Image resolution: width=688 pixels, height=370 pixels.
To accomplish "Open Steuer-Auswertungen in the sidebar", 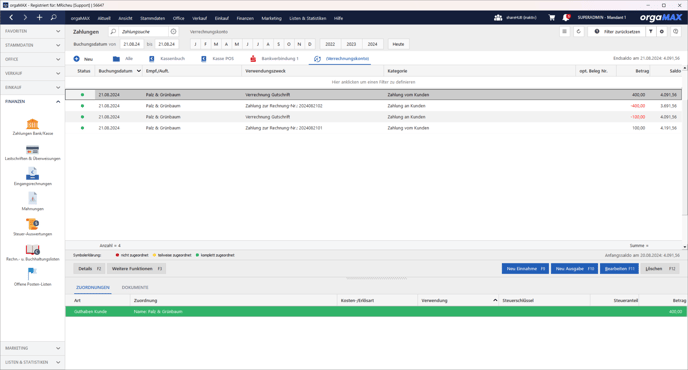I will [x=32, y=227].
